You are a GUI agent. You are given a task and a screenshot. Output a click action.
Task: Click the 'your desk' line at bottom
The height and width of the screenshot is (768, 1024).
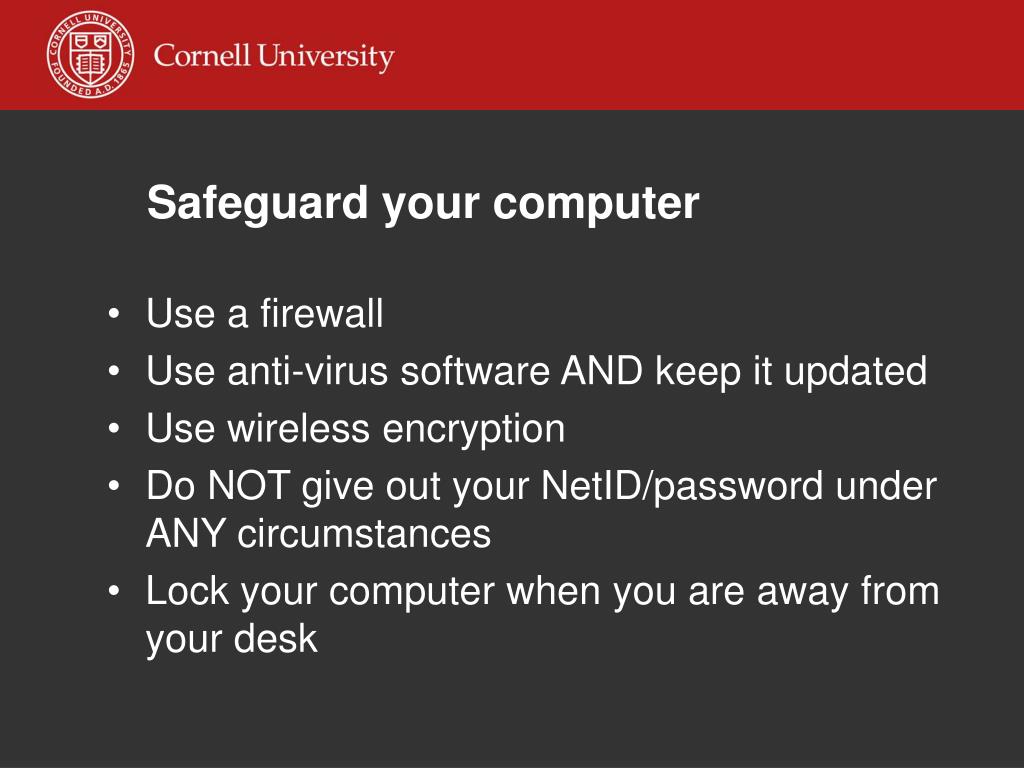(x=232, y=640)
